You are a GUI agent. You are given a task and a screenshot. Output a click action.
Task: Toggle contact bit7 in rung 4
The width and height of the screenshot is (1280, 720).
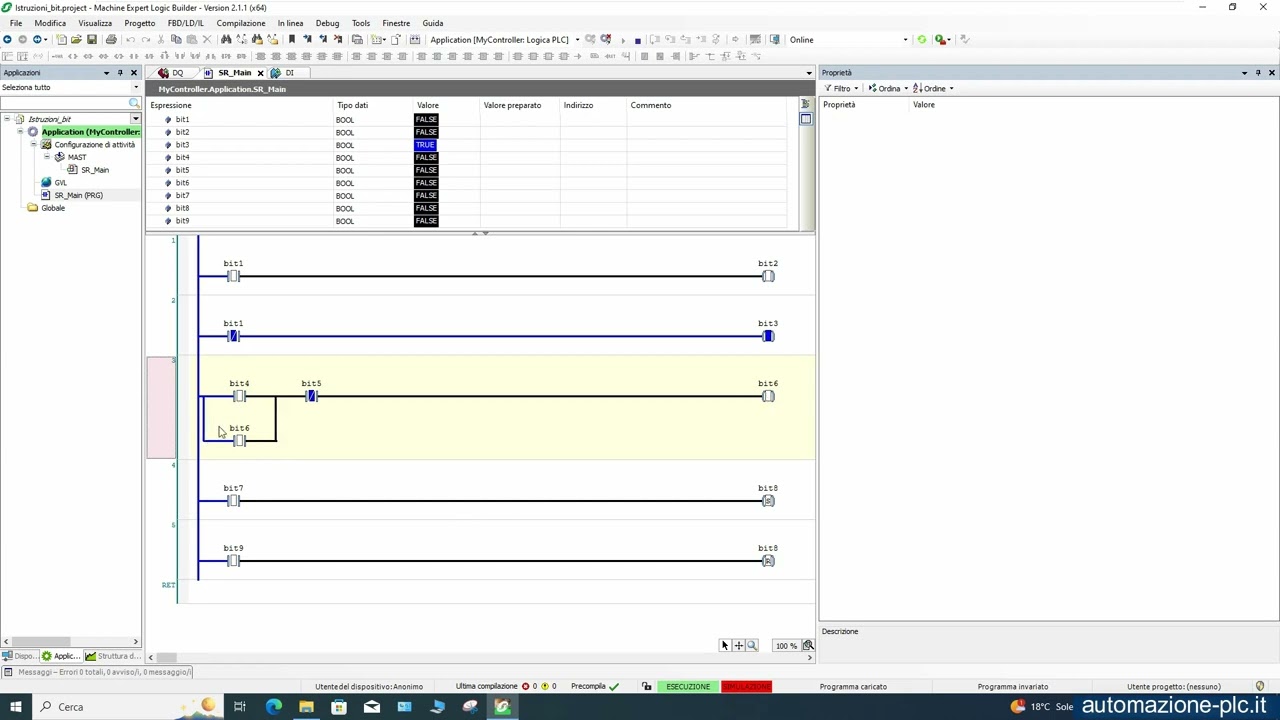click(x=233, y=501)
